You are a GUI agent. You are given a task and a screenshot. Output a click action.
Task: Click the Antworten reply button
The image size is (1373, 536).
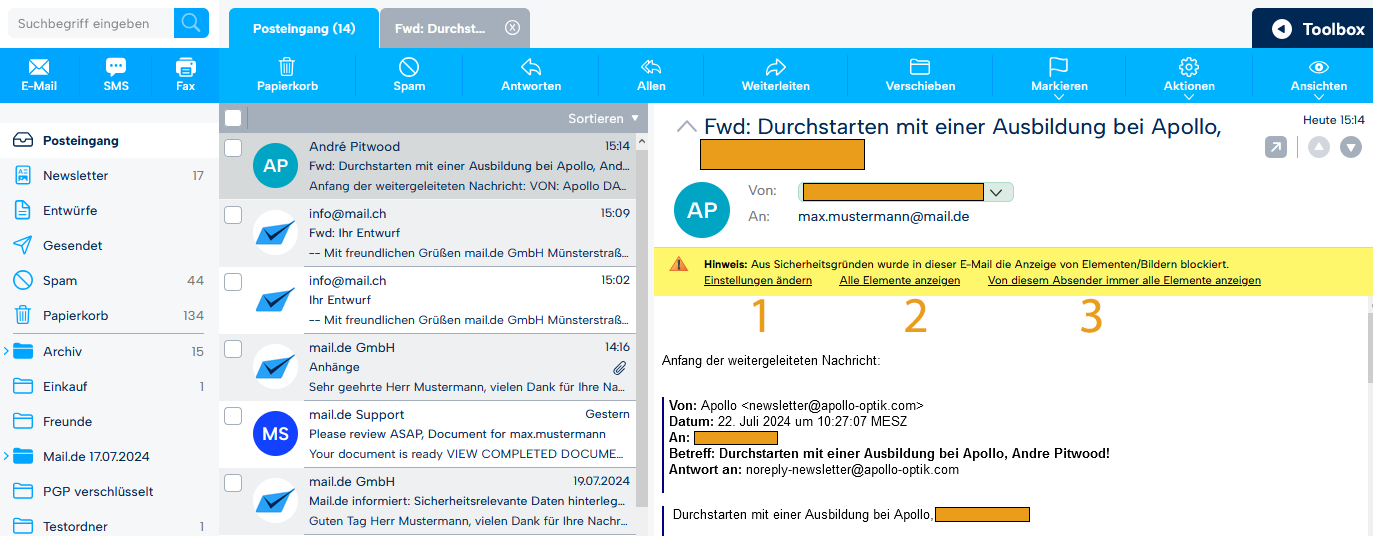531,75
